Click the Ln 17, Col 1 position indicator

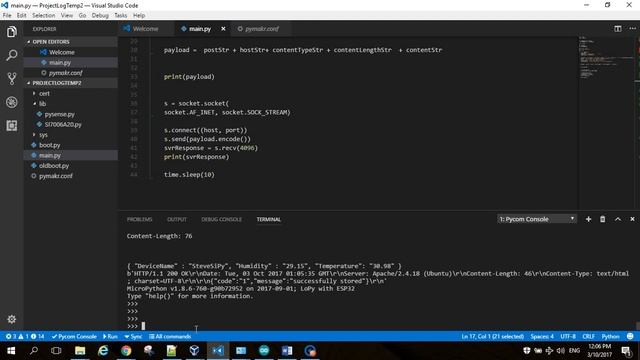click(x=493, y=336)
